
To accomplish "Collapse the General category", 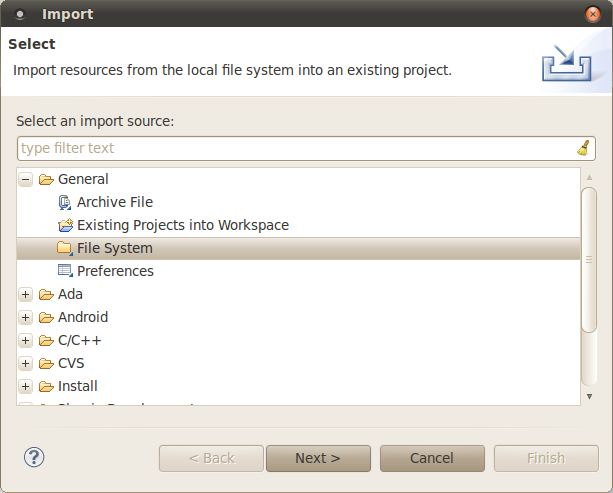I will [x=25, y=179].
